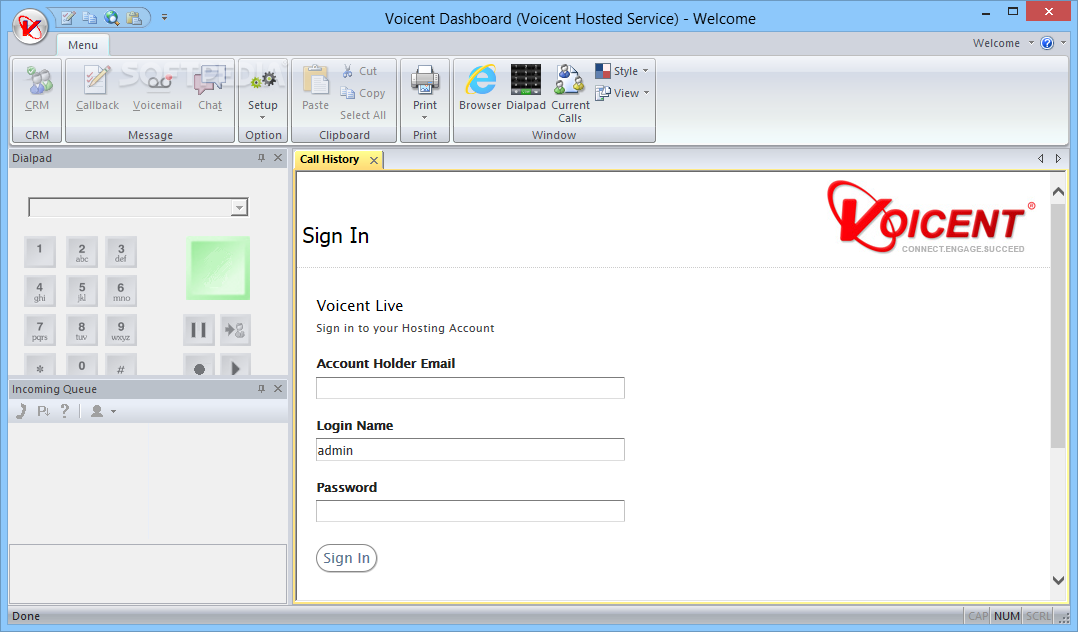Click the Sign In button
The width and height of the screenshot is (1078, 632).
pos(346,558)
